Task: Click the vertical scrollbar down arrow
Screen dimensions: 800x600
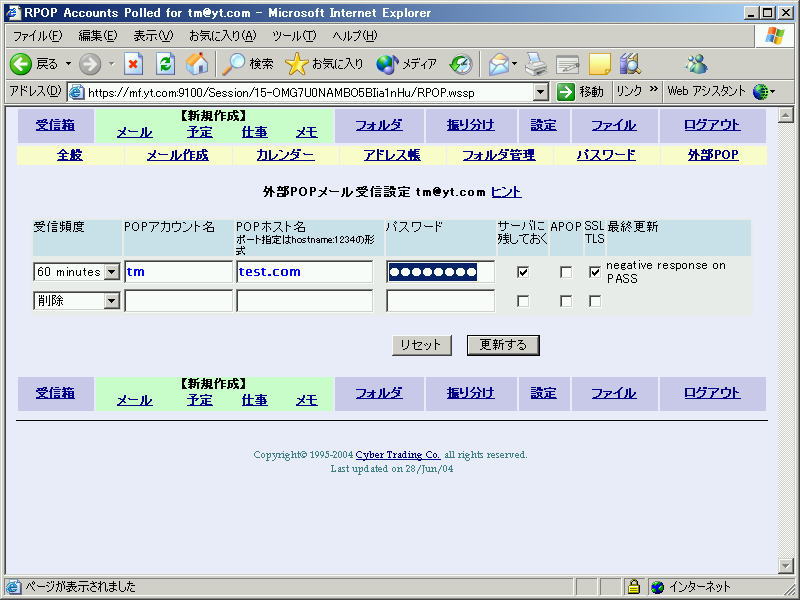Action: pyautogui.click(x=785, y=566)
